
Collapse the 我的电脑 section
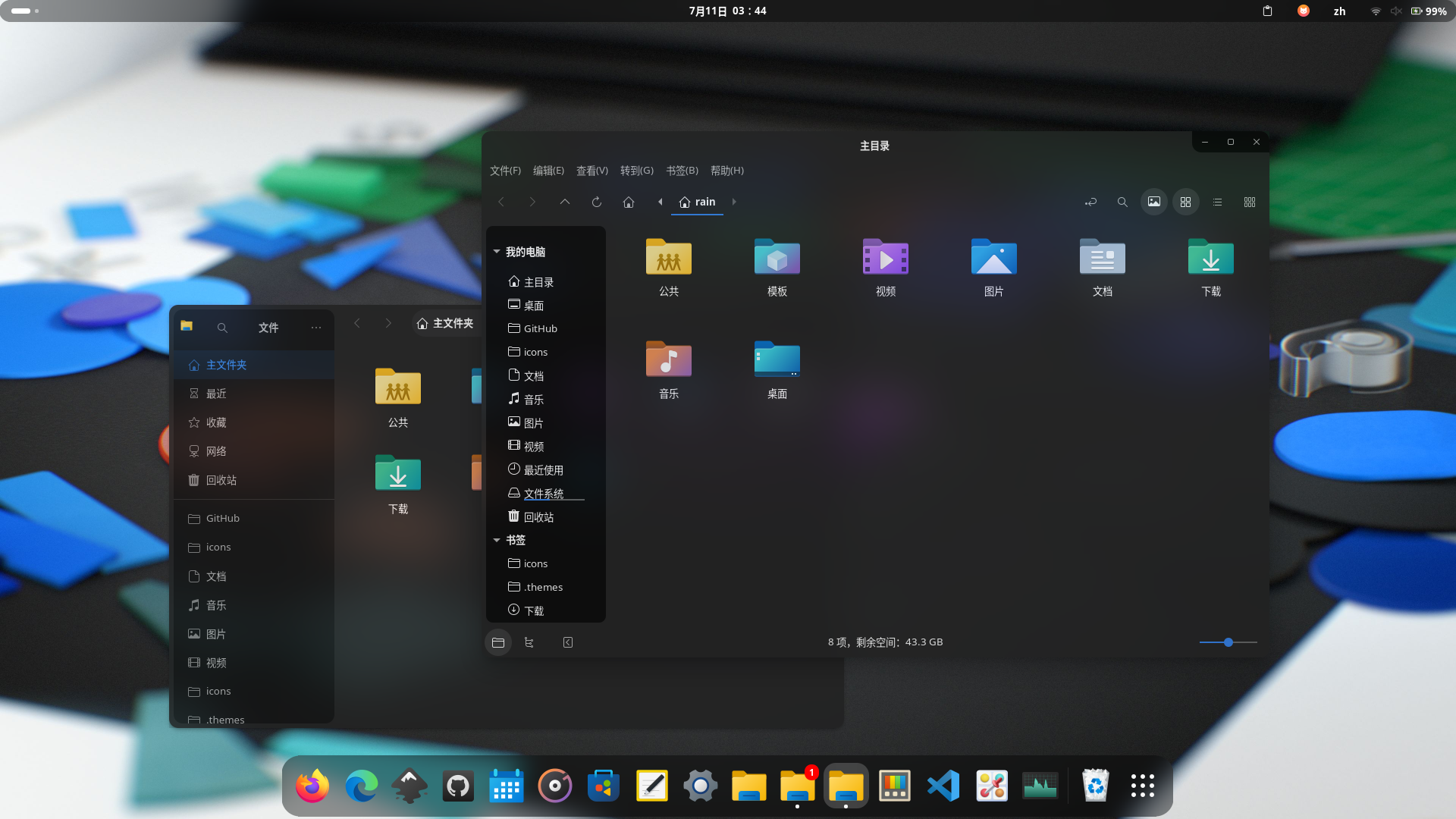497,251
